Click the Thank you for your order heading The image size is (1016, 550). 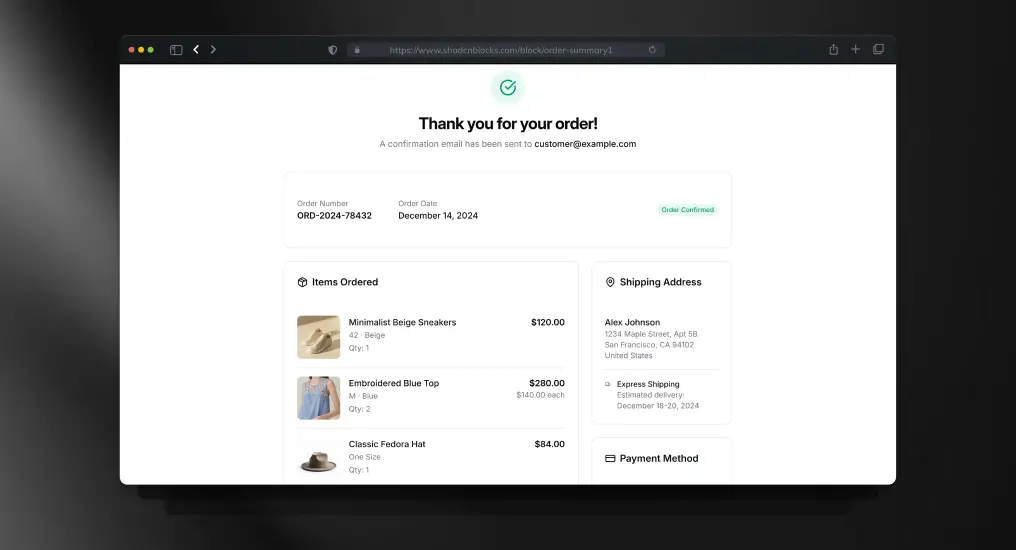508,123
